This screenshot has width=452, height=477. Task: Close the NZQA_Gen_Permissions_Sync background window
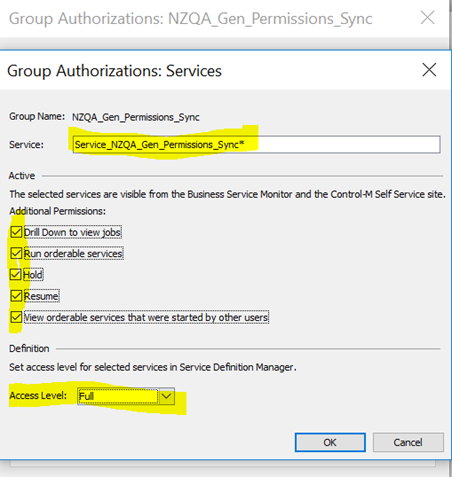427,17
